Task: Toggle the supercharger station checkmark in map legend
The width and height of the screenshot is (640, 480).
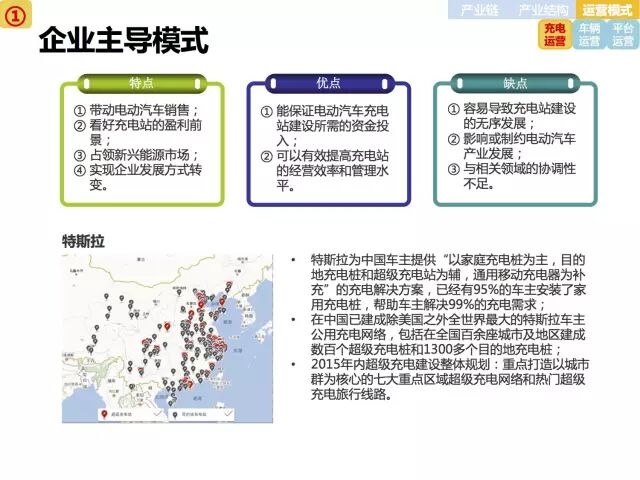Action: tap(157, 414)
